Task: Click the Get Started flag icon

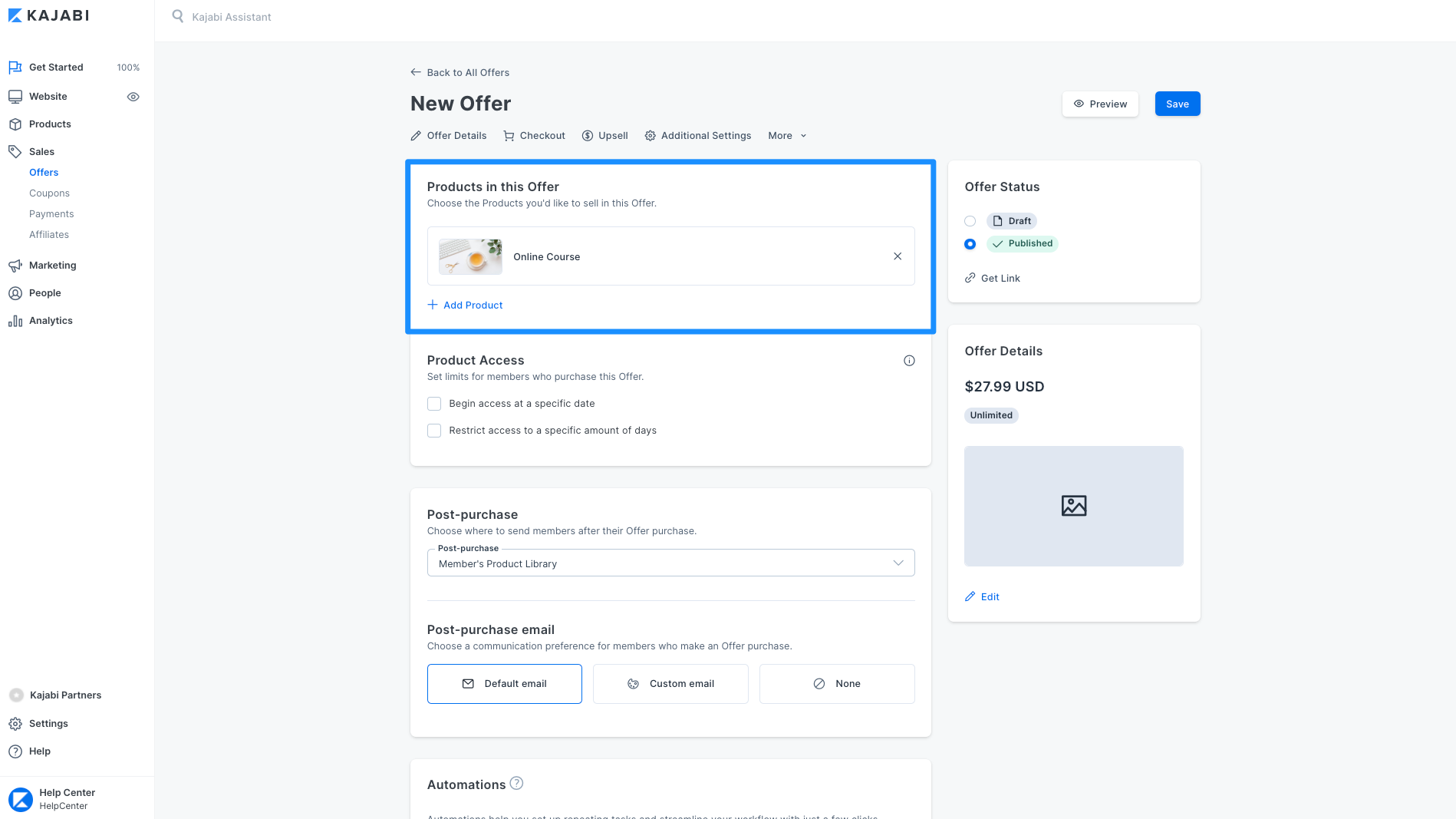Action: click(15, 68)
